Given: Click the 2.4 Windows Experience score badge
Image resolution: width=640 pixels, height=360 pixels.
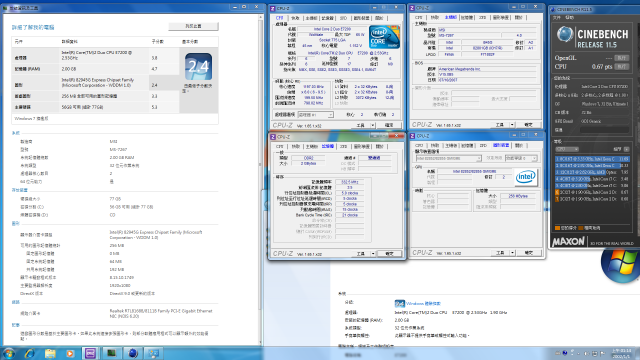Looking at the screenshot, I should [x=198, y=67].
